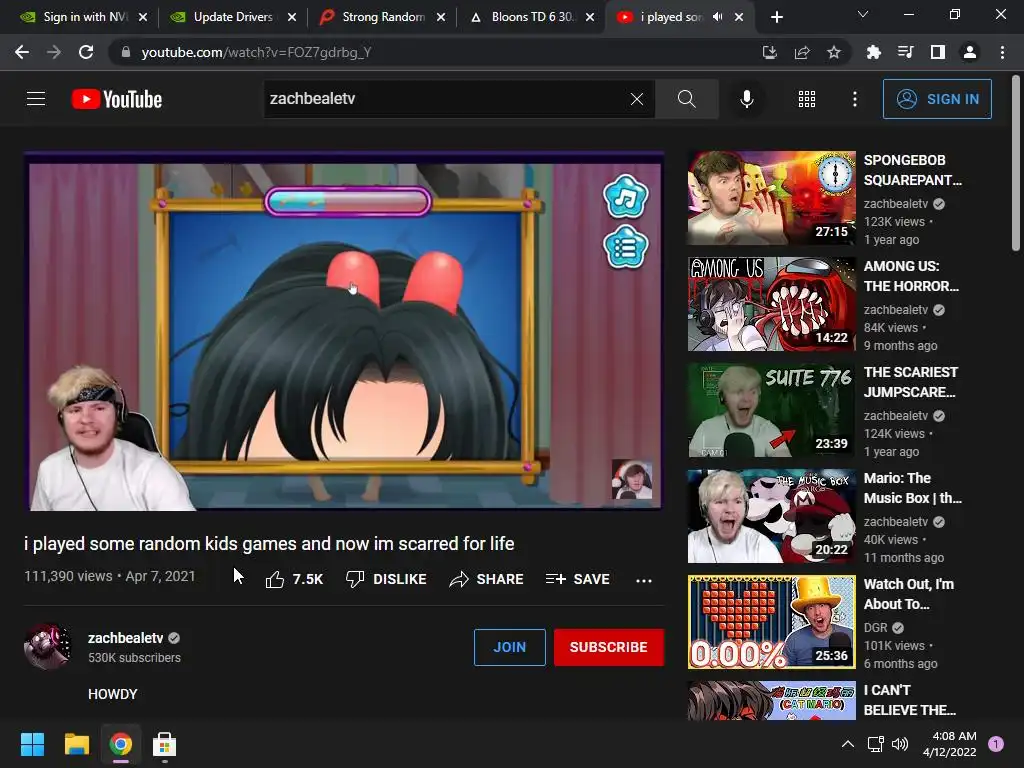Image resolution: width=1024 pixels, height=768 pixels.
Task: Install app icon in address bar
Action: tap(770, 52)
